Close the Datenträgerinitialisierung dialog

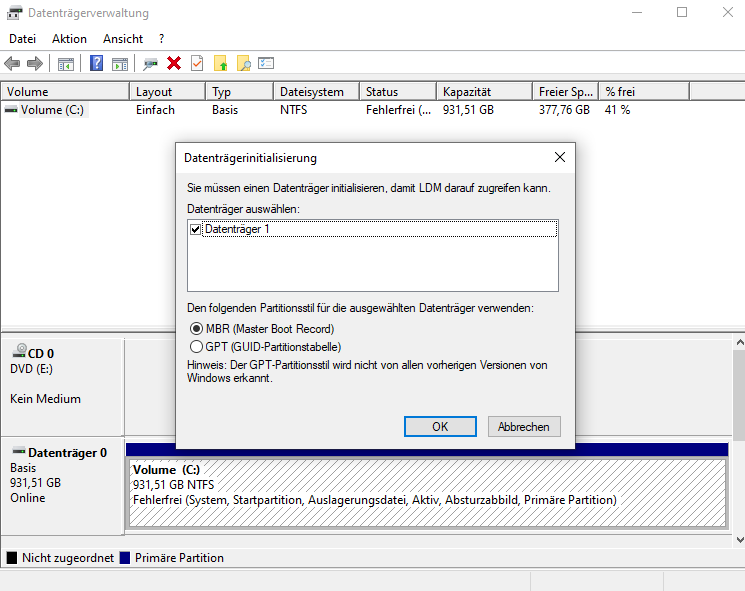[x=560, y=157]
